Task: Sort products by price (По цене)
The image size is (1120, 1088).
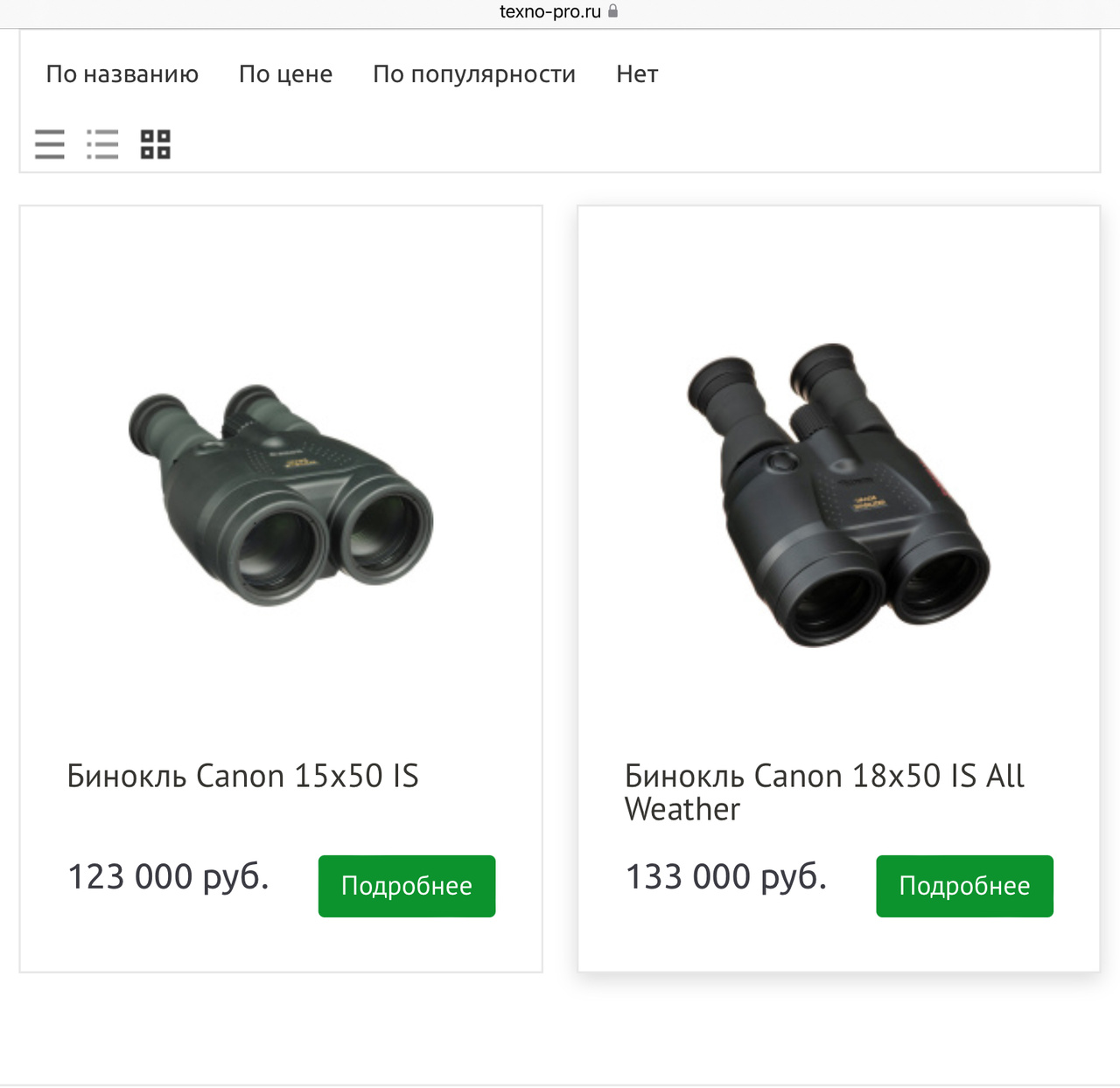Action: click(285, 74)
